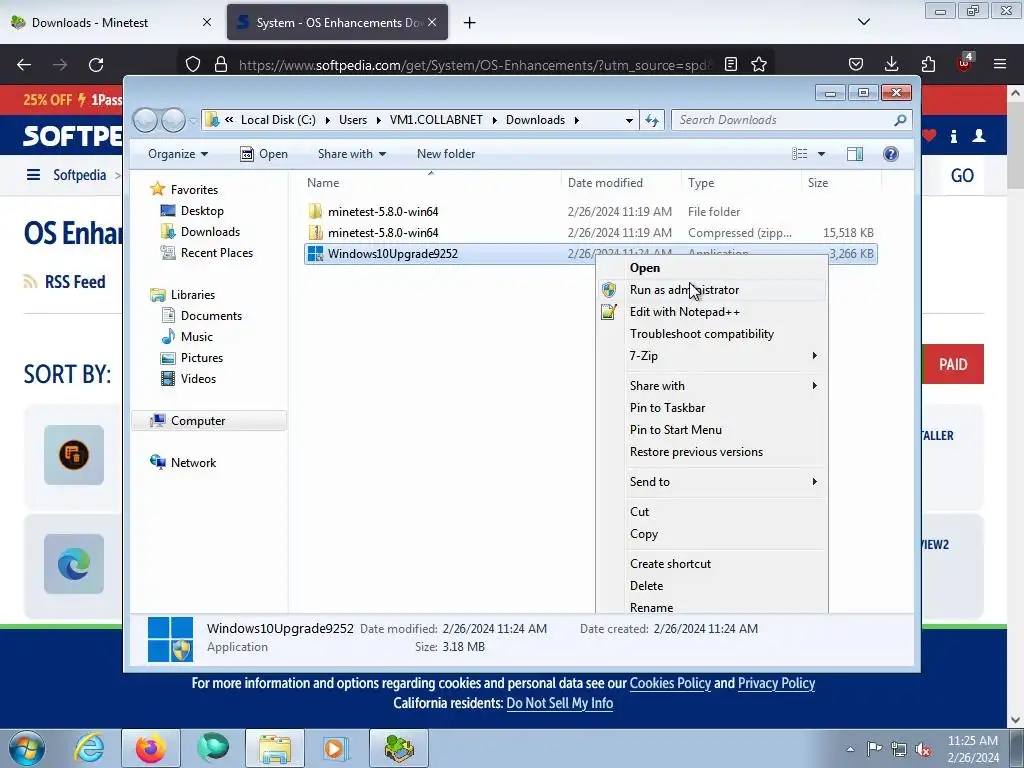
Task: Click Softpedia GO button
Action: tap(962, 175)
